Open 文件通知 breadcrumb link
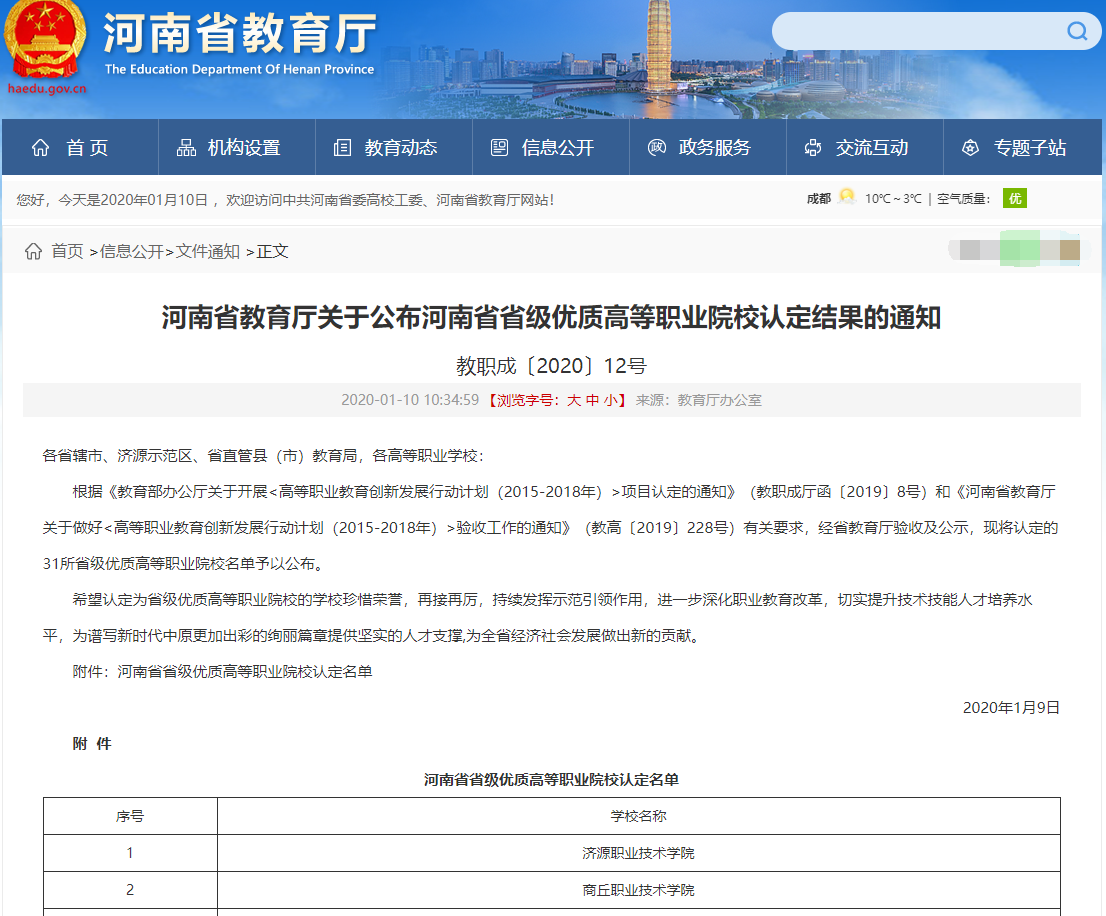 207,251
